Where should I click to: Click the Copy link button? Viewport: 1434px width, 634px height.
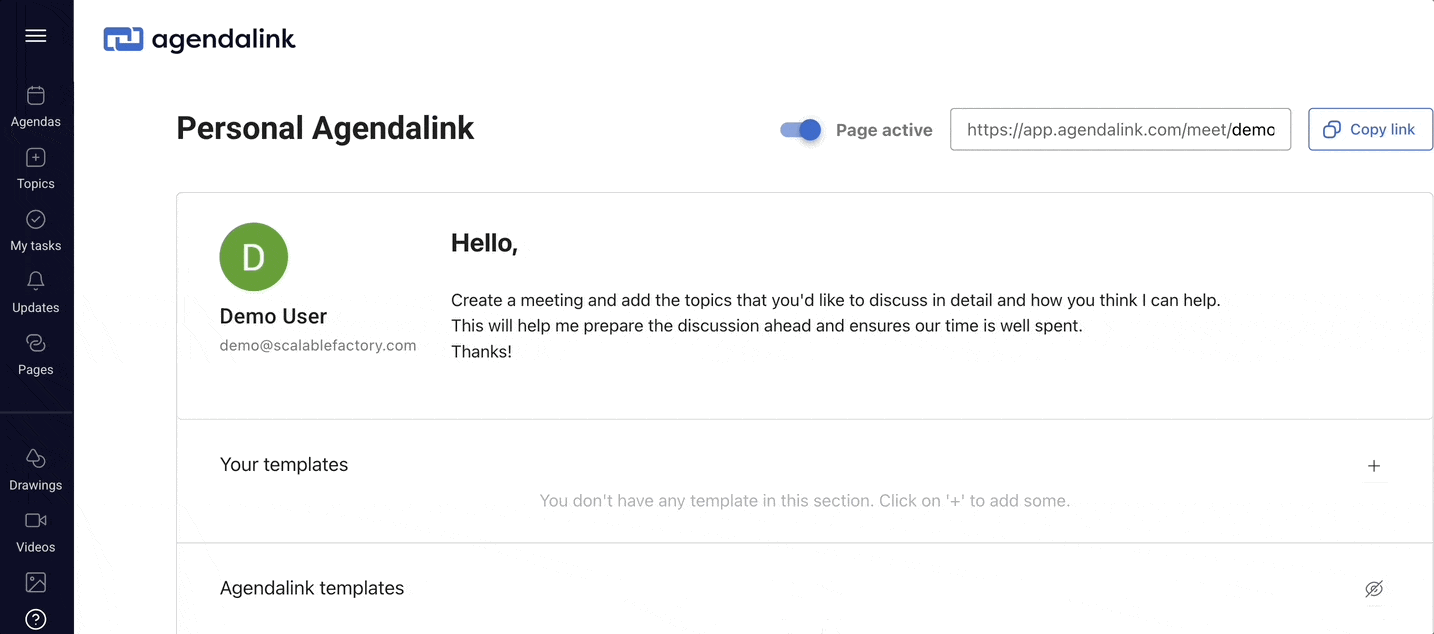point(1370,130)
